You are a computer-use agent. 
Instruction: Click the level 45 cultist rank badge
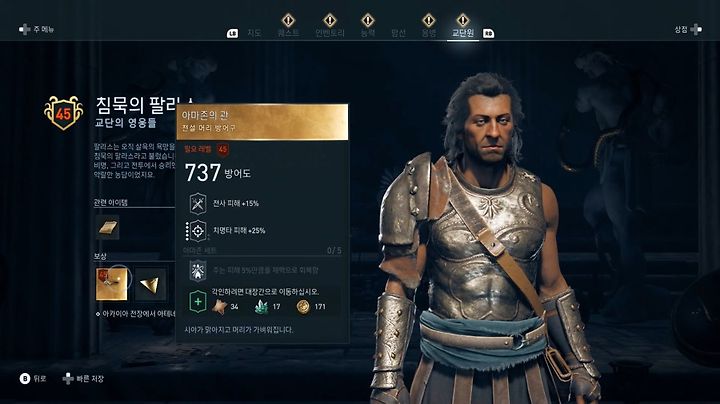click(63, 113)
